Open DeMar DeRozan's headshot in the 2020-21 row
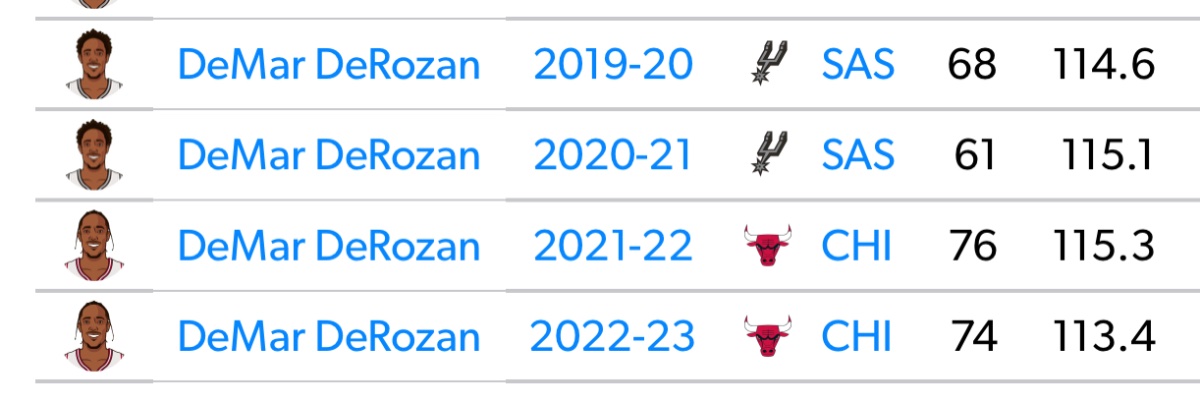This screenshot has height=403, width=1200. (x=93, y=155)
